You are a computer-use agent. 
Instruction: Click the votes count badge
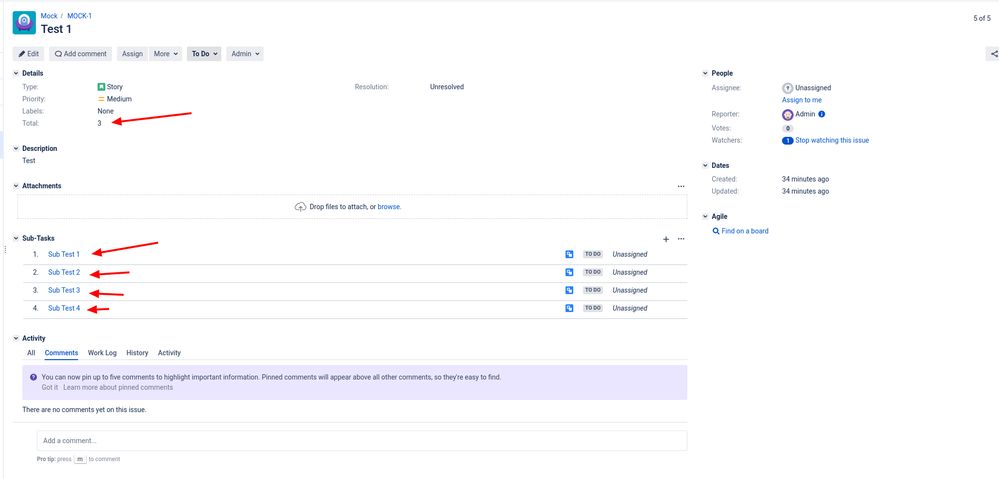pos(787,128)
